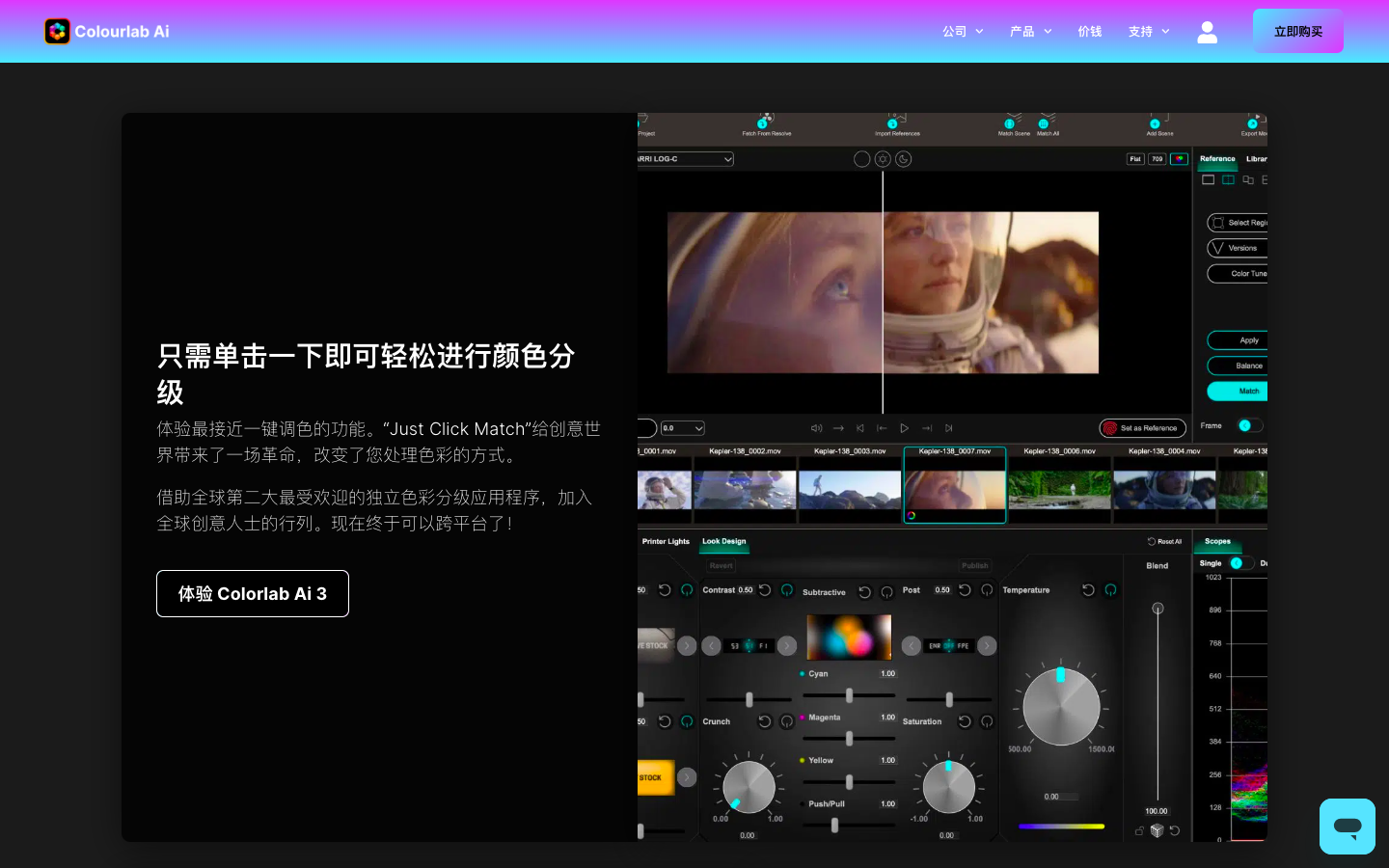Expand the 产品 menu
Screen dimensions: 1389x868
tap(1030, 32)
